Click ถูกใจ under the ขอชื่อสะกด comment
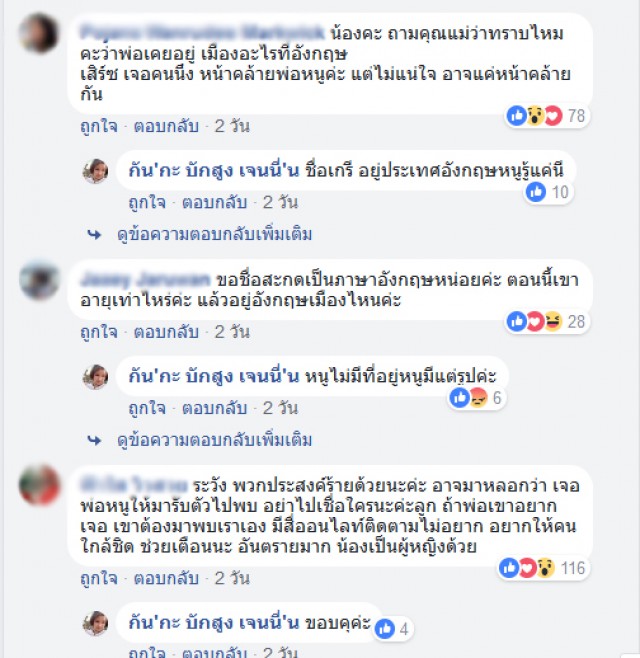Viewport: 640px width, 658px height. (99, 332)
